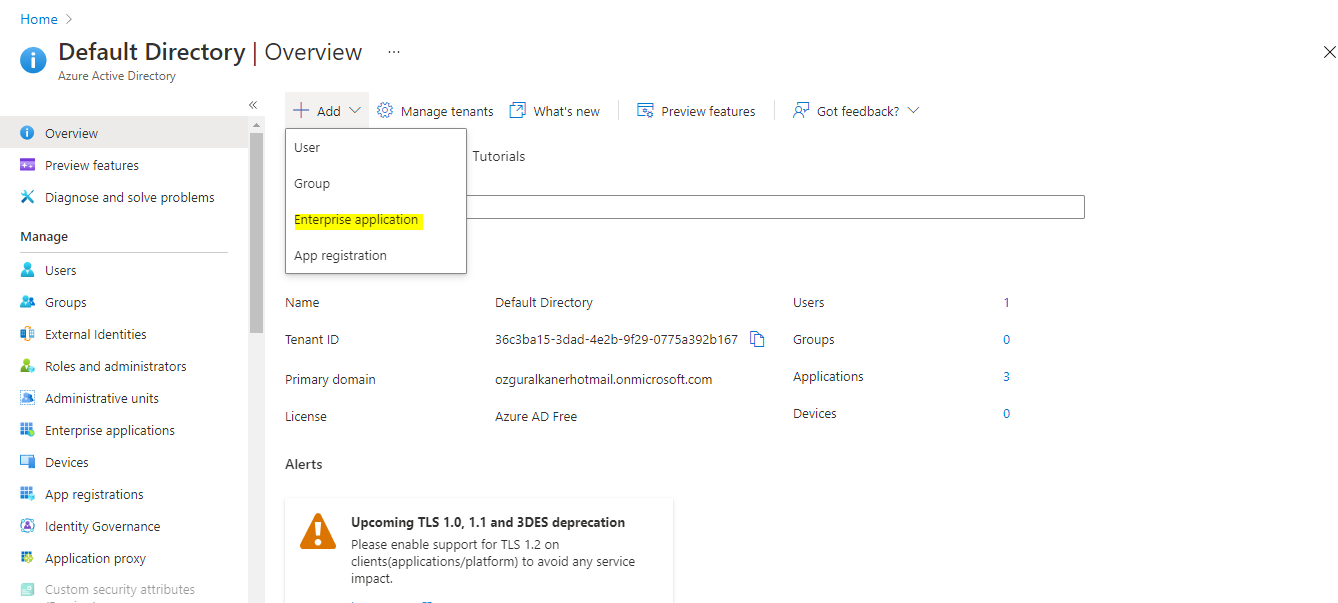
Task: Select User from the Add menu
Action: pyautogui.click(x=376, y=147)
